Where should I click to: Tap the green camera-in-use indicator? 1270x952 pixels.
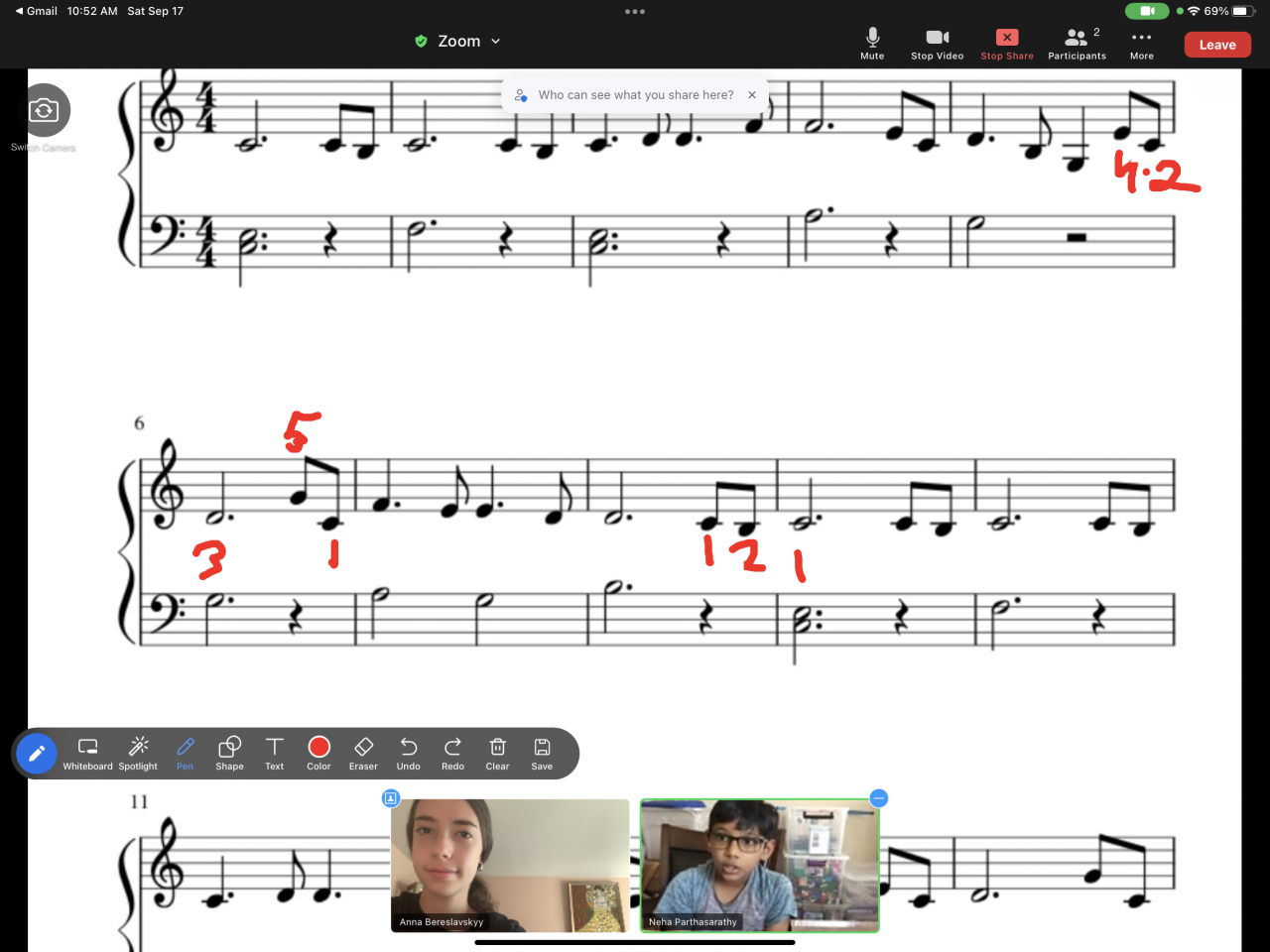pyautogui.click(x=1147, y=11)
